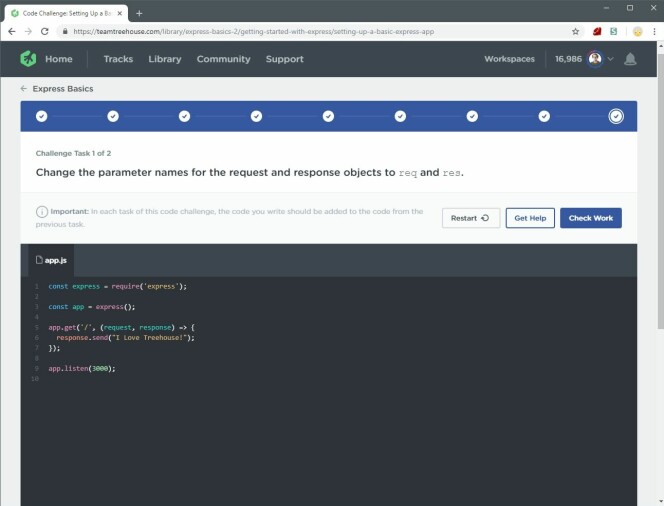Click the Treehouse logo icon
664x506 pixels.
point(28,59)
